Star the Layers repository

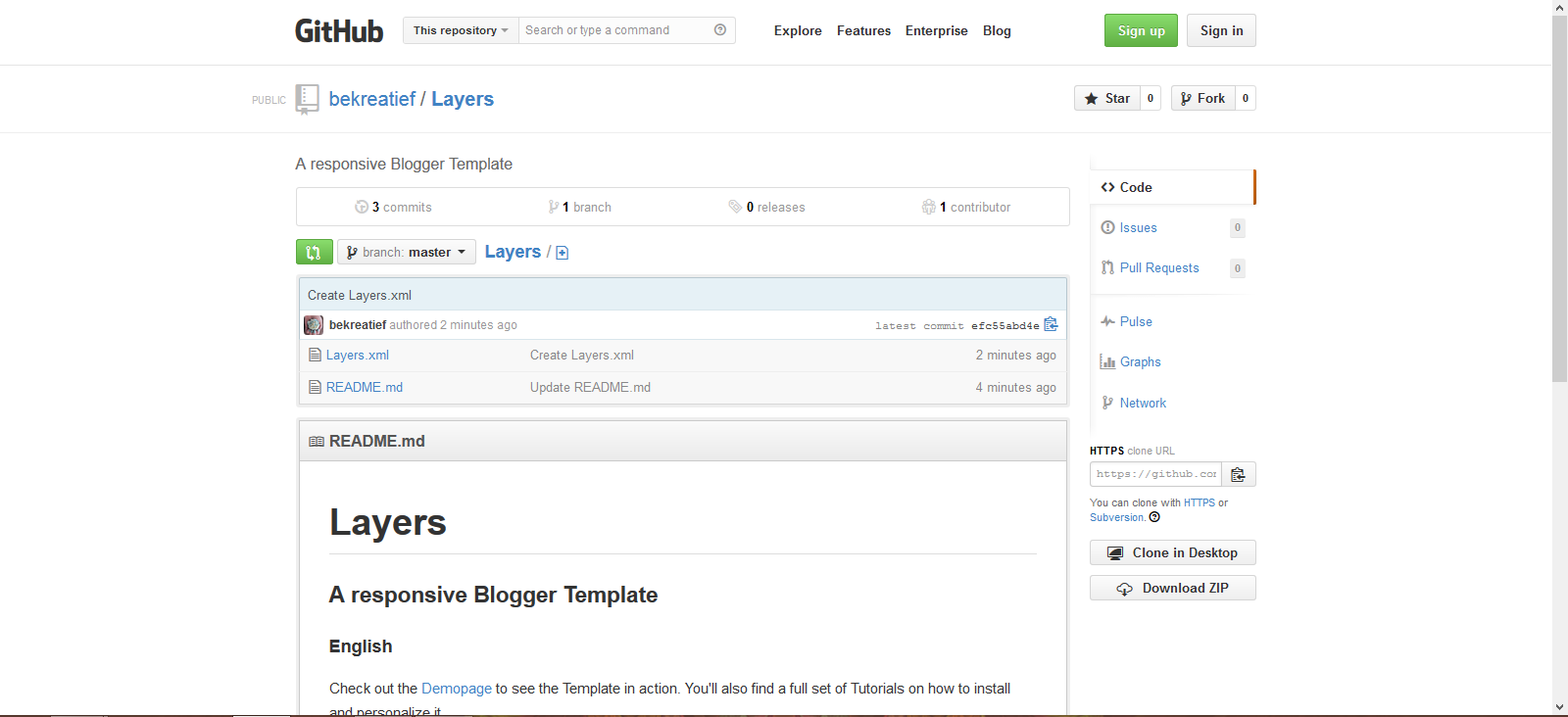click(1107, 98)
